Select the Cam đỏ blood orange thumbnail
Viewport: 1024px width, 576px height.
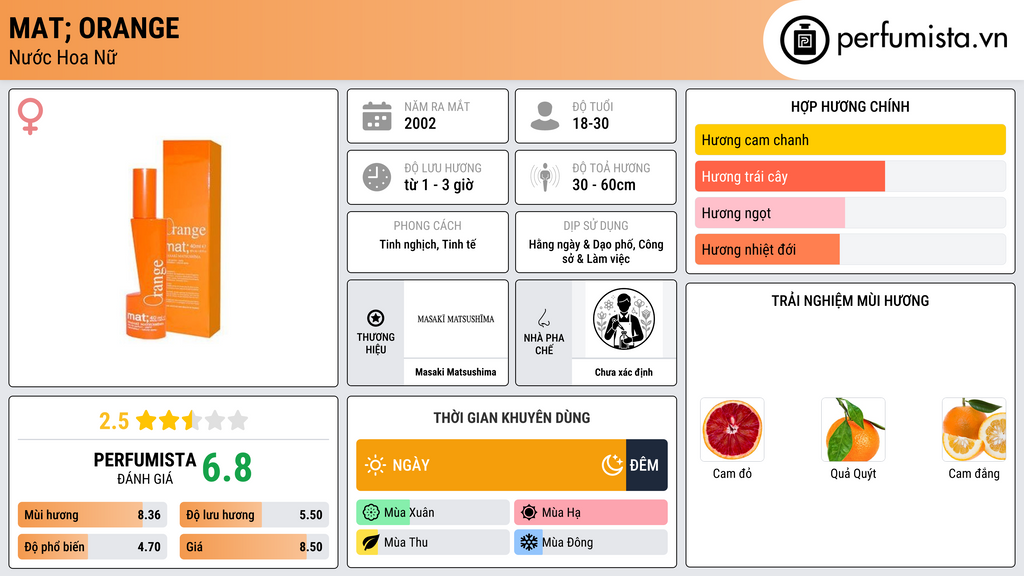(732, 430)
